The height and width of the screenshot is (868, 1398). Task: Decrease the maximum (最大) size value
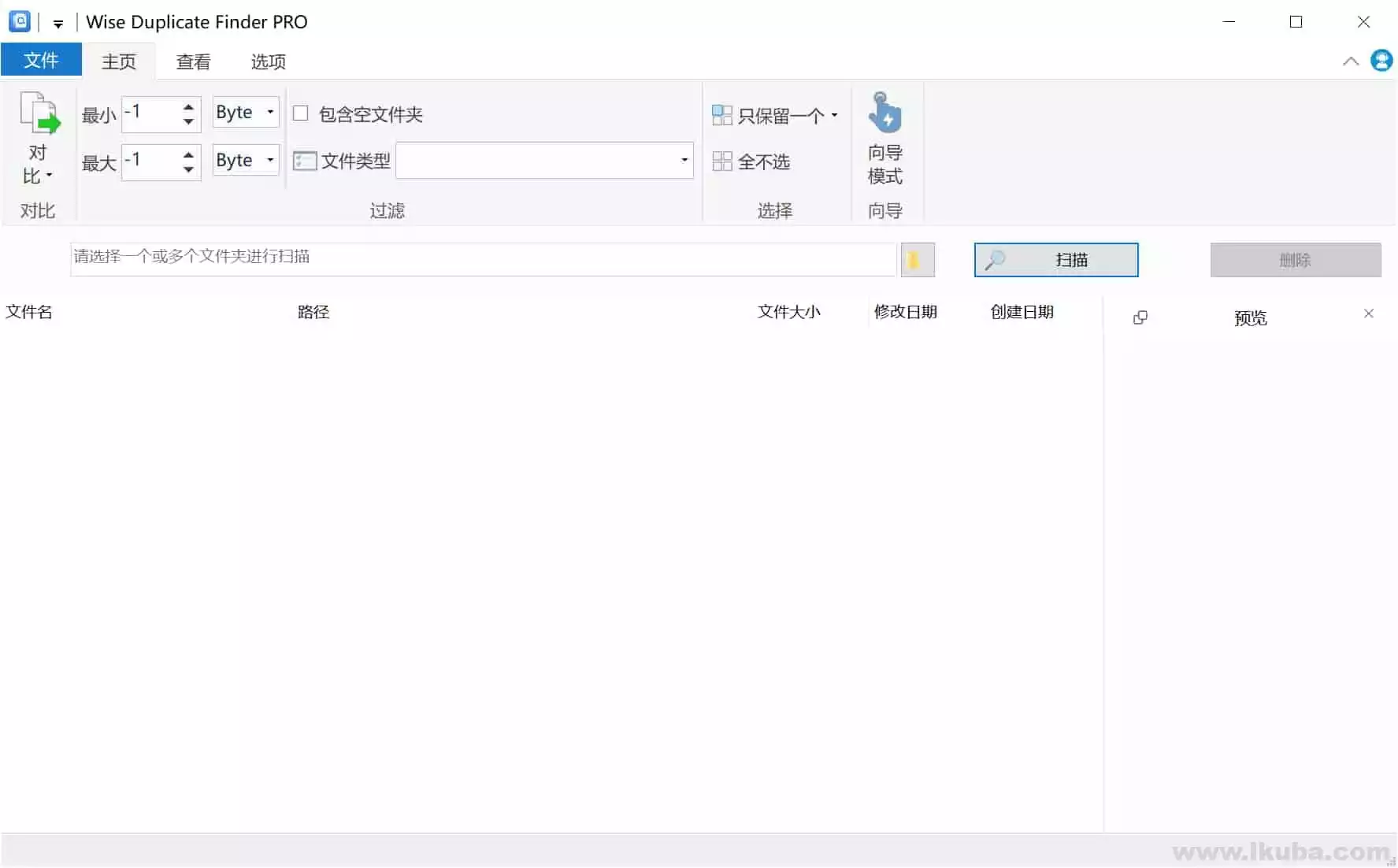[188, 169]
